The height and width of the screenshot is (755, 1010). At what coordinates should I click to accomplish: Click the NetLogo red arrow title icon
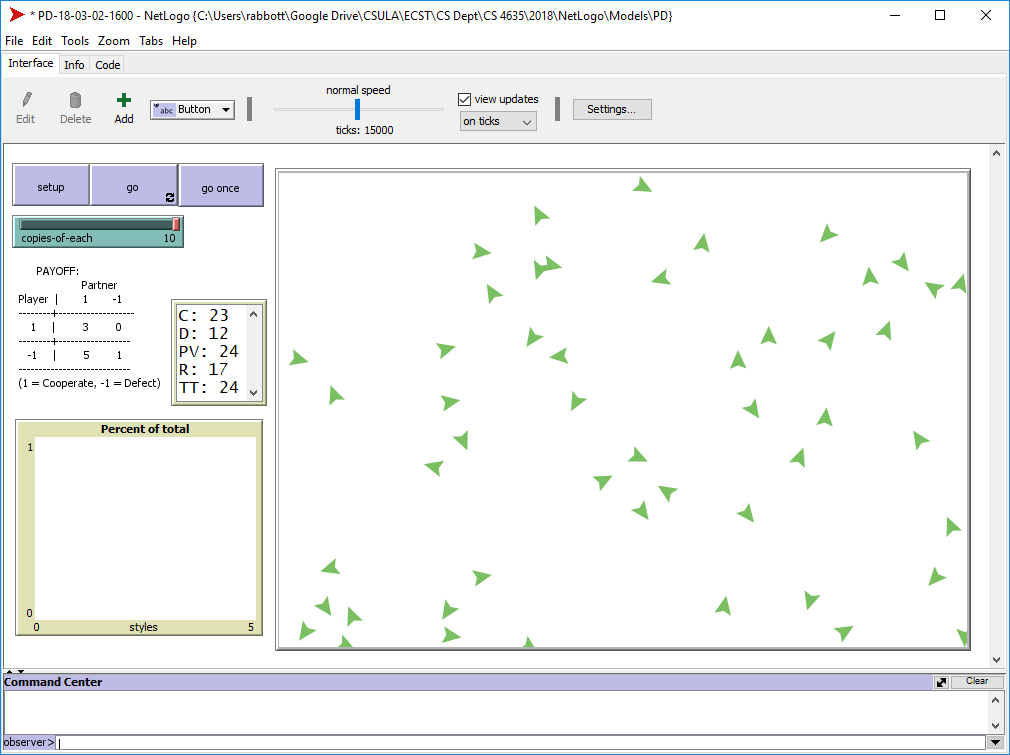[17, 15]
